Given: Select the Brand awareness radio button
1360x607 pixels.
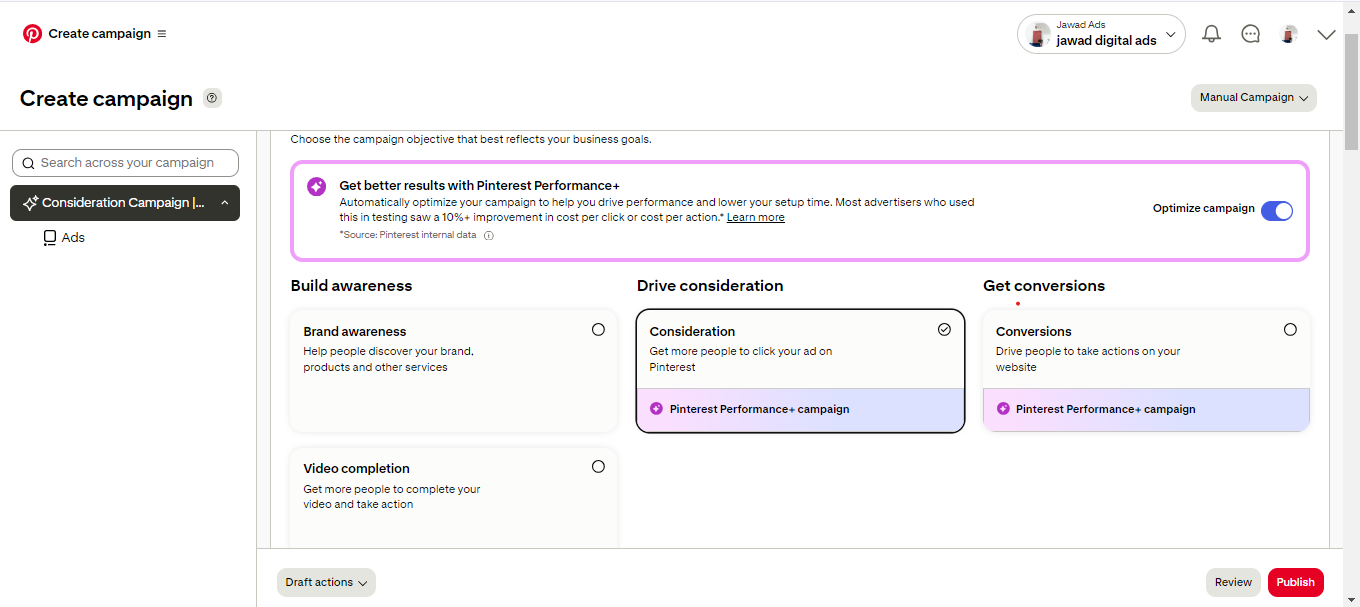Looking at the screenshot, I should click(x=598, y=330).
